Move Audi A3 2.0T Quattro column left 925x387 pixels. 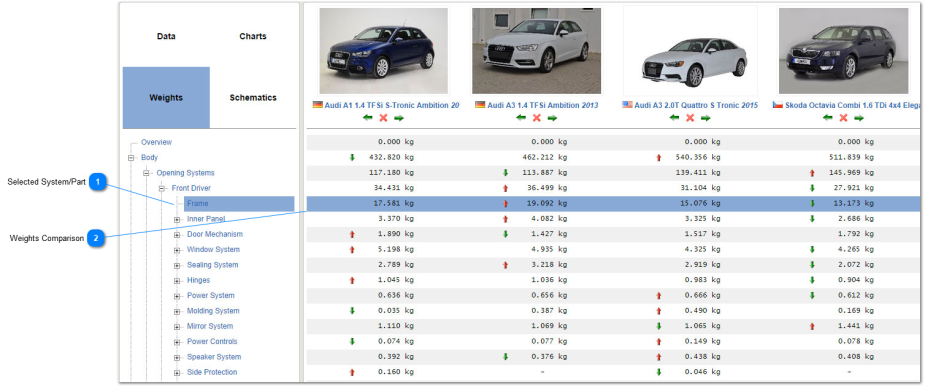pyautogui.click(x=674, y=118)
